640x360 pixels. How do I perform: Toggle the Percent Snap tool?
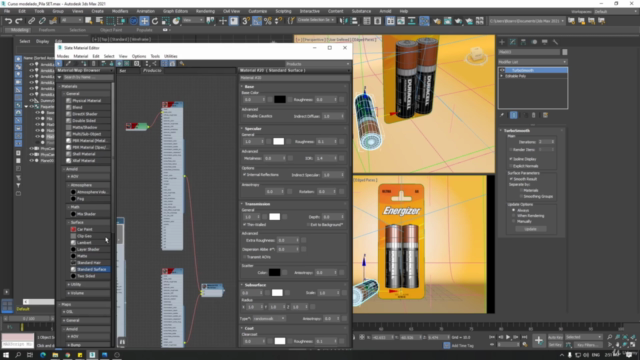click(x=267, y=21)
